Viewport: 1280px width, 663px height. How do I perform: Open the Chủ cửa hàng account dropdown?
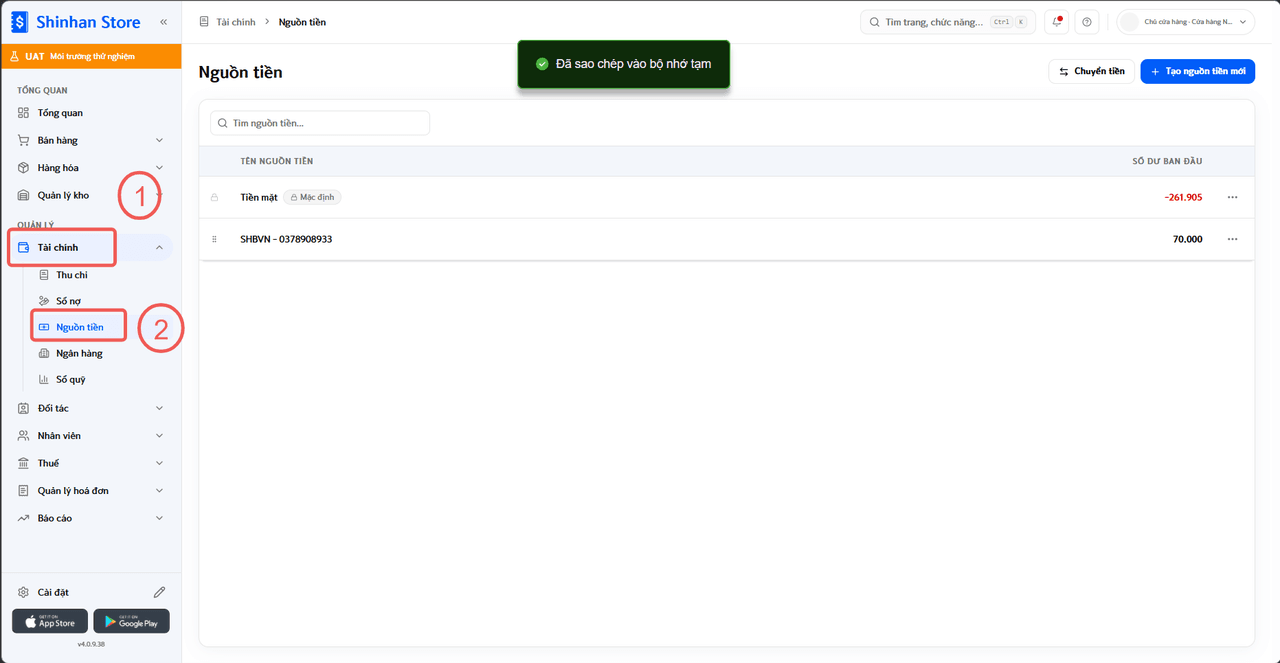pos(1185,22)
